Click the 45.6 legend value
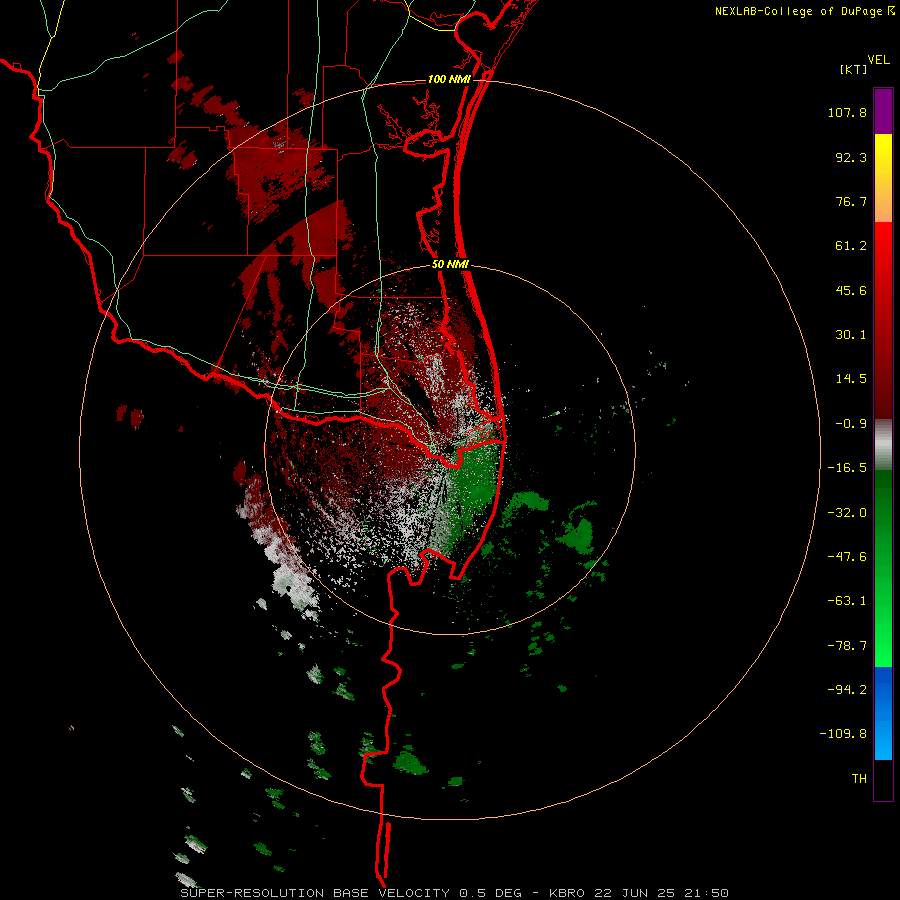 [851, 290]
